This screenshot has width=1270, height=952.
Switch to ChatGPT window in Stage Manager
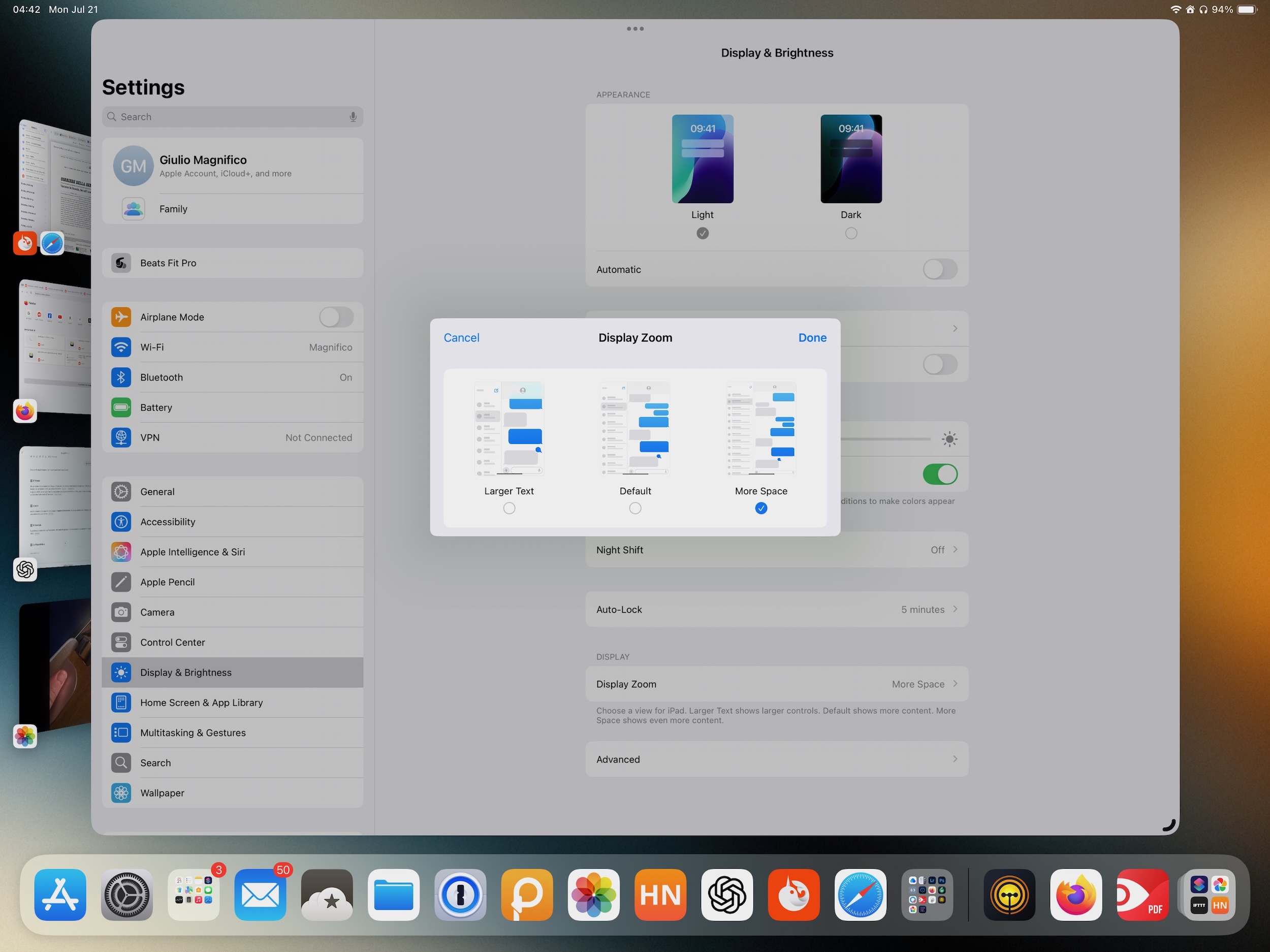[x=54, y=508]
